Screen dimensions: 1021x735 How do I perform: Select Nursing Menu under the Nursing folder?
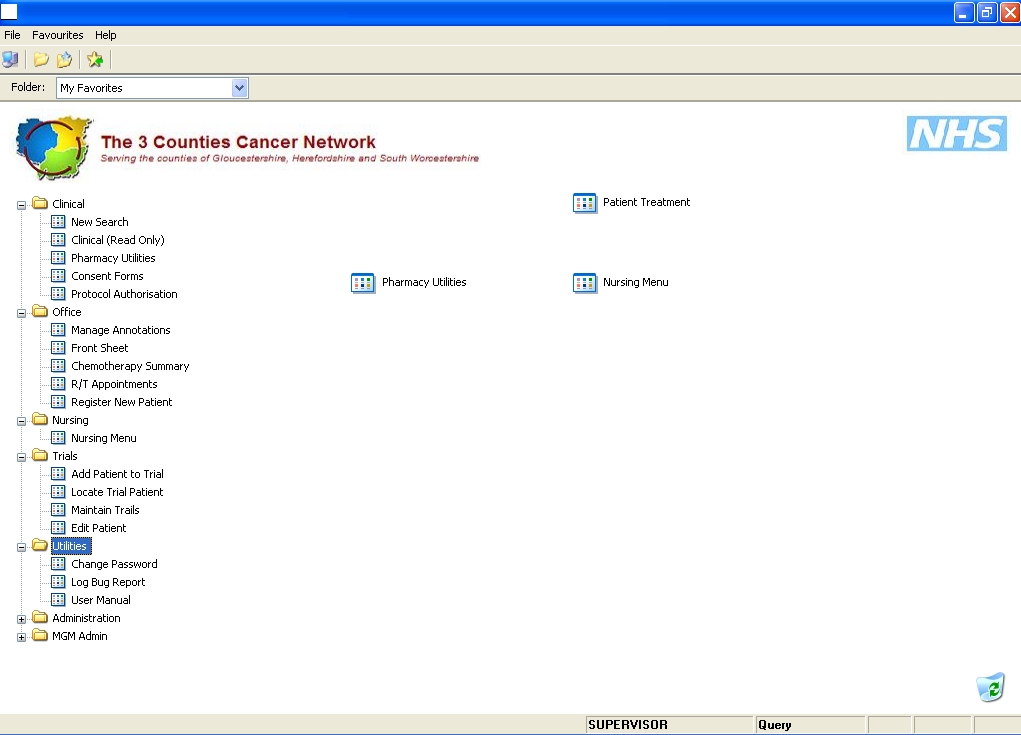(104, 438)
